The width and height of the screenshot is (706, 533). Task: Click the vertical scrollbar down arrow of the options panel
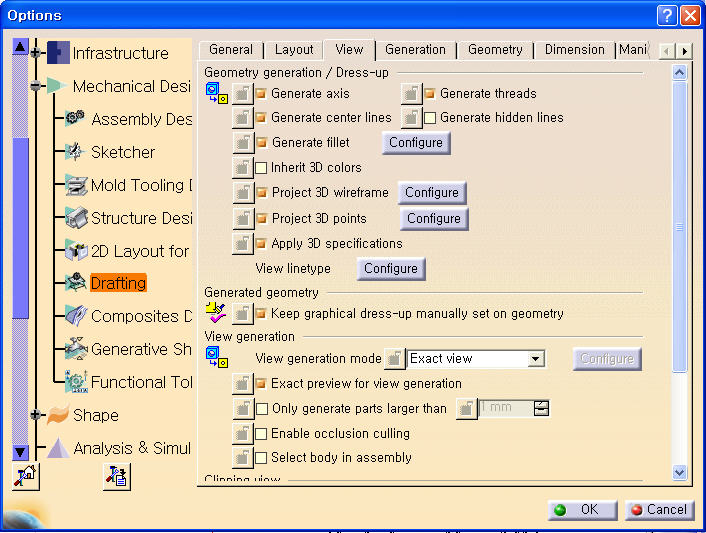pos(680,472)
